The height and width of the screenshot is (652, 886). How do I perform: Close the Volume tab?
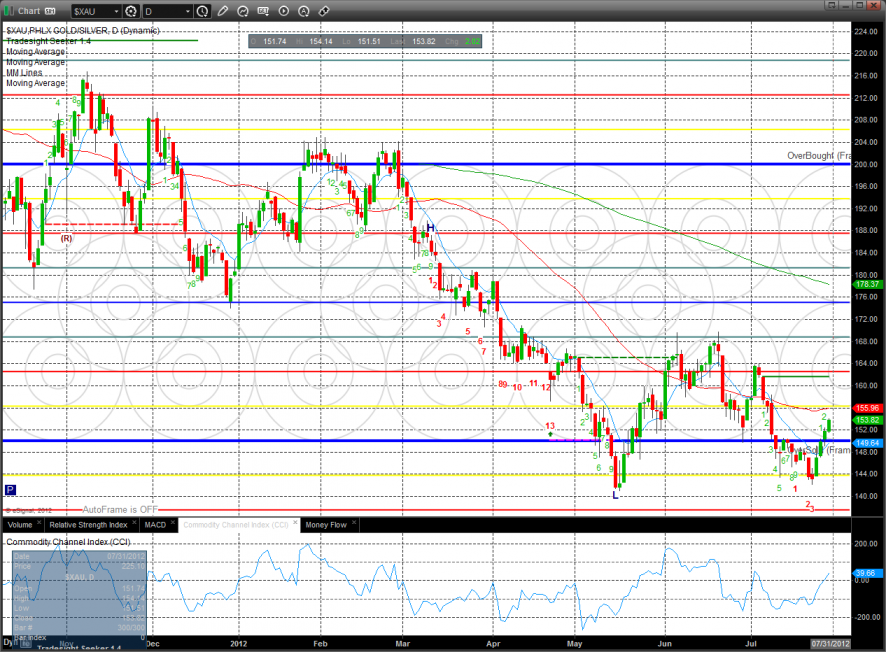pos(41,524)
